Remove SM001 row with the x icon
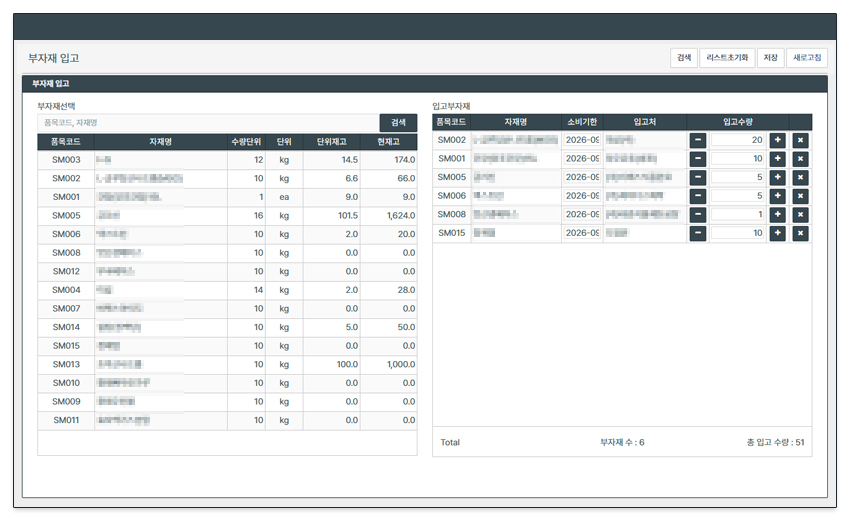The image size is (850, 520). (800, 159)
